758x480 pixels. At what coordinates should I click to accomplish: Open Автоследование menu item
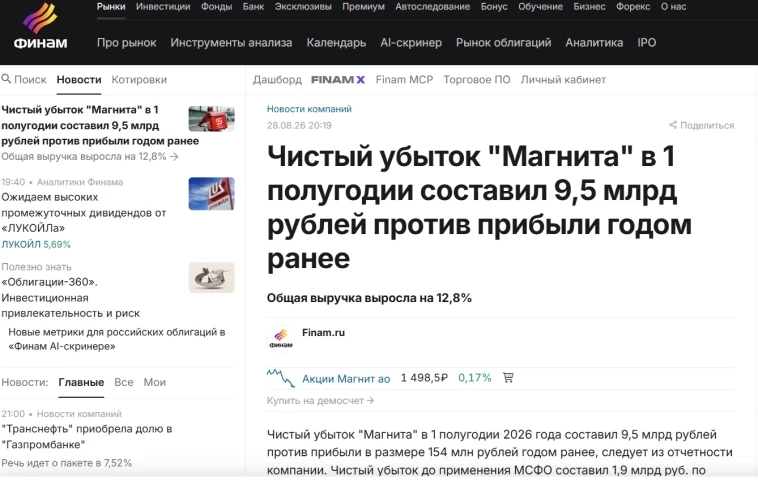tap(433, 7)
